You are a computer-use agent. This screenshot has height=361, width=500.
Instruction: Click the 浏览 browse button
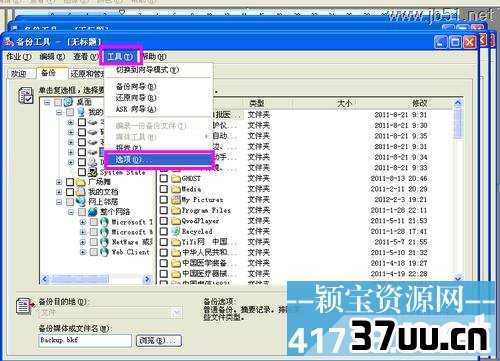(159, 340)
